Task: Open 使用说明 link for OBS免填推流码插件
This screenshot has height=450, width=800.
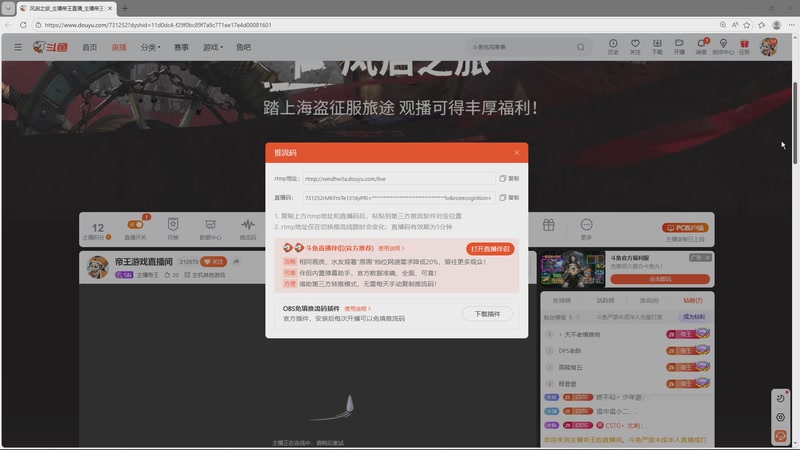Action: tap(357, 309)
